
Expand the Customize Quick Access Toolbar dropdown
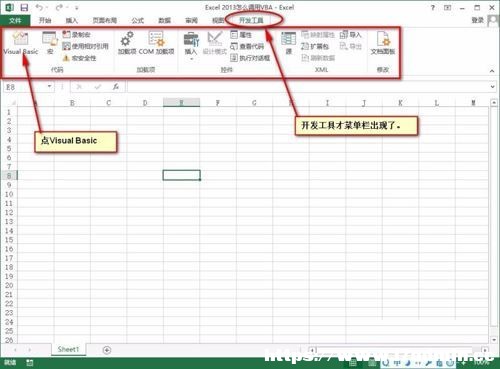tap(77, 8)
